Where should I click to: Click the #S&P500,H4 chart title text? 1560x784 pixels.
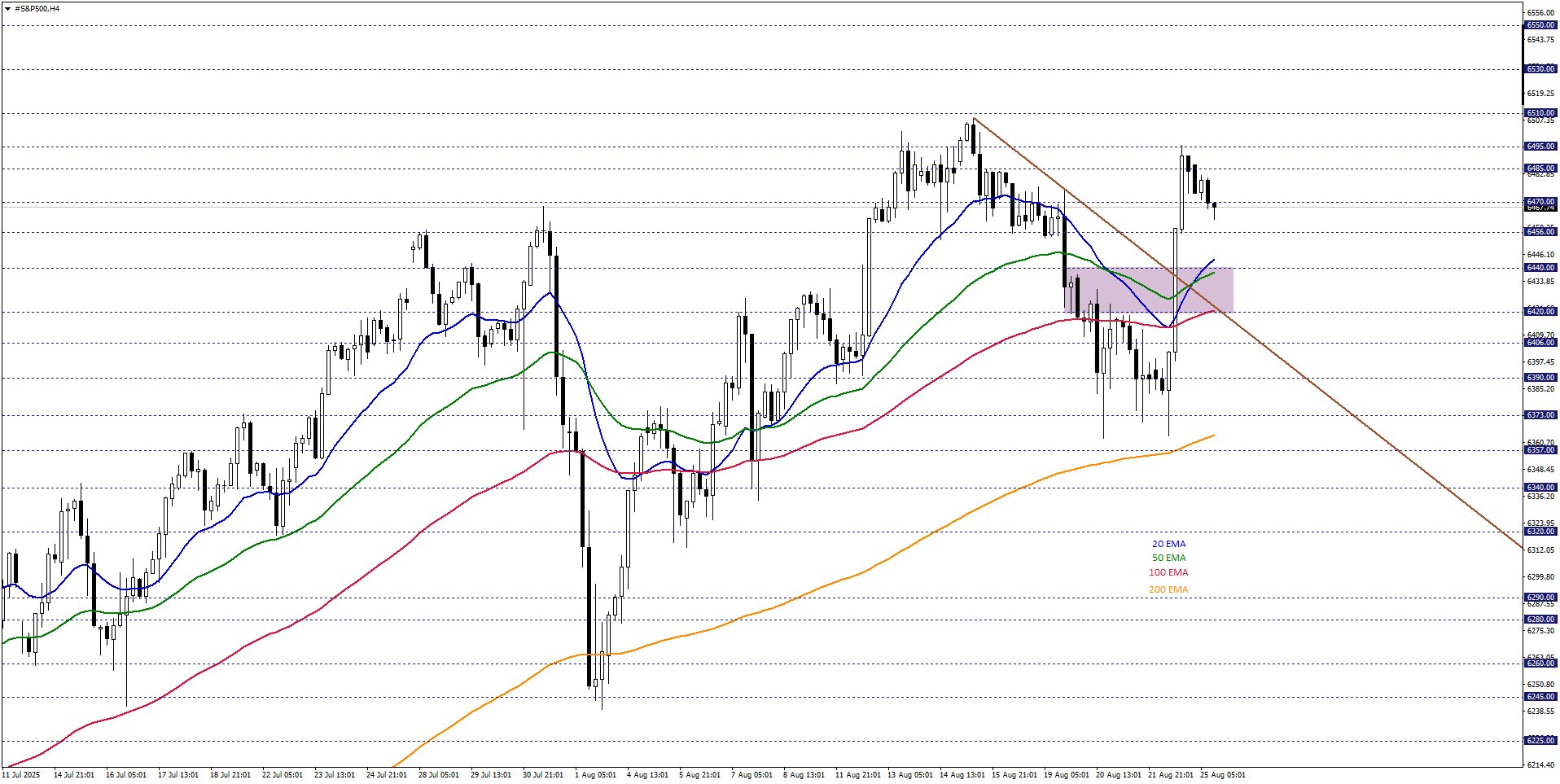point(37,9)
